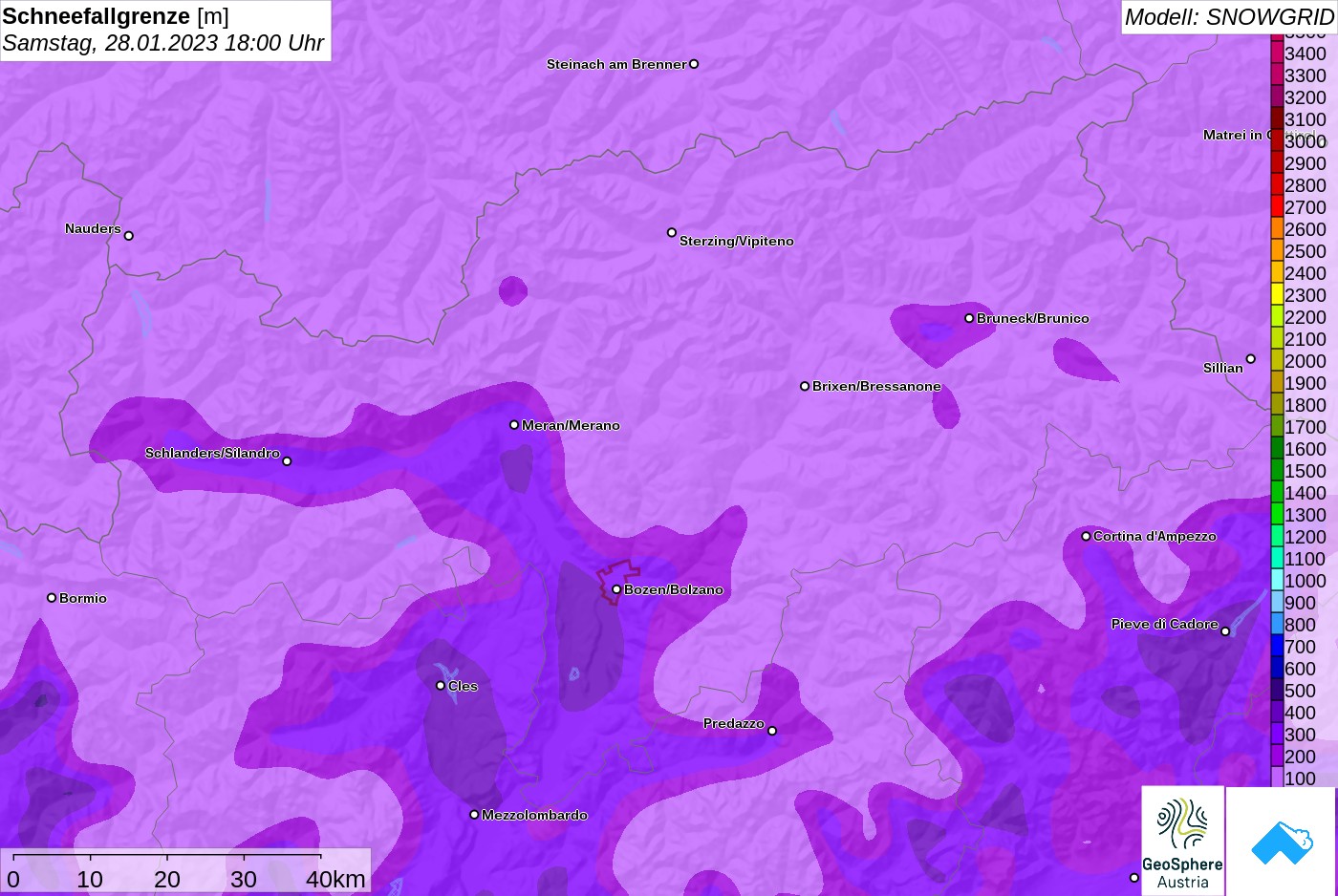Viewport: 1338px width, 896px height.
Task: Select the yellow legend swatch for 2300
Action: [1277, 294]
